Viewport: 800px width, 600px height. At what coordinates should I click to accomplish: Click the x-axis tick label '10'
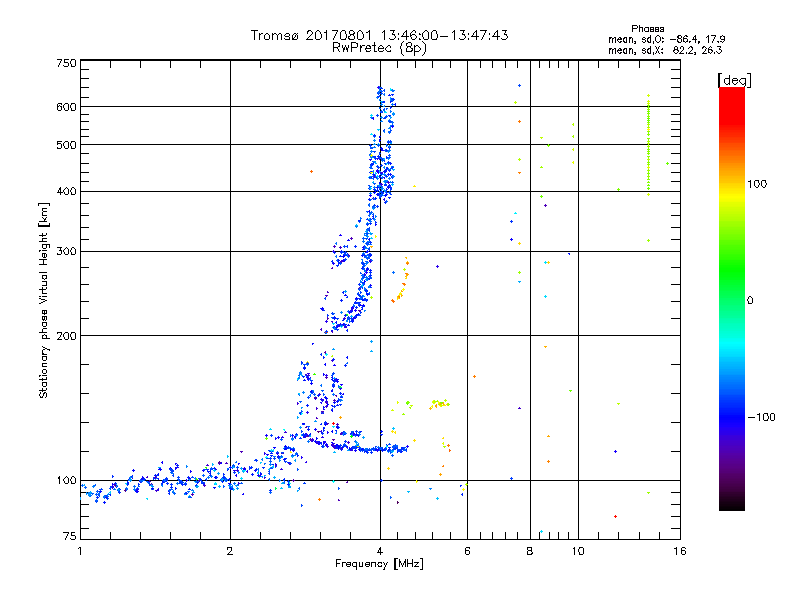[x=578, y=551]
